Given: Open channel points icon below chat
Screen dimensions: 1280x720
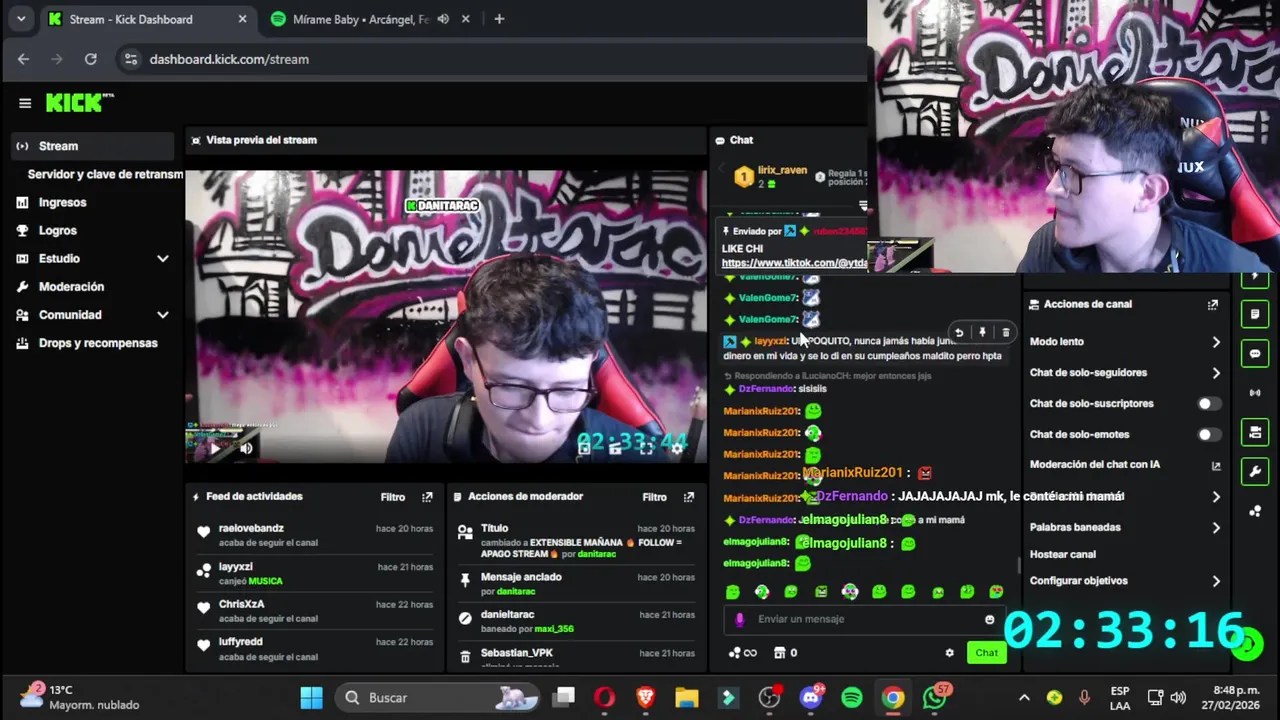Looking at the screenshot, I should pyautogui.click(x=743, y=653).
